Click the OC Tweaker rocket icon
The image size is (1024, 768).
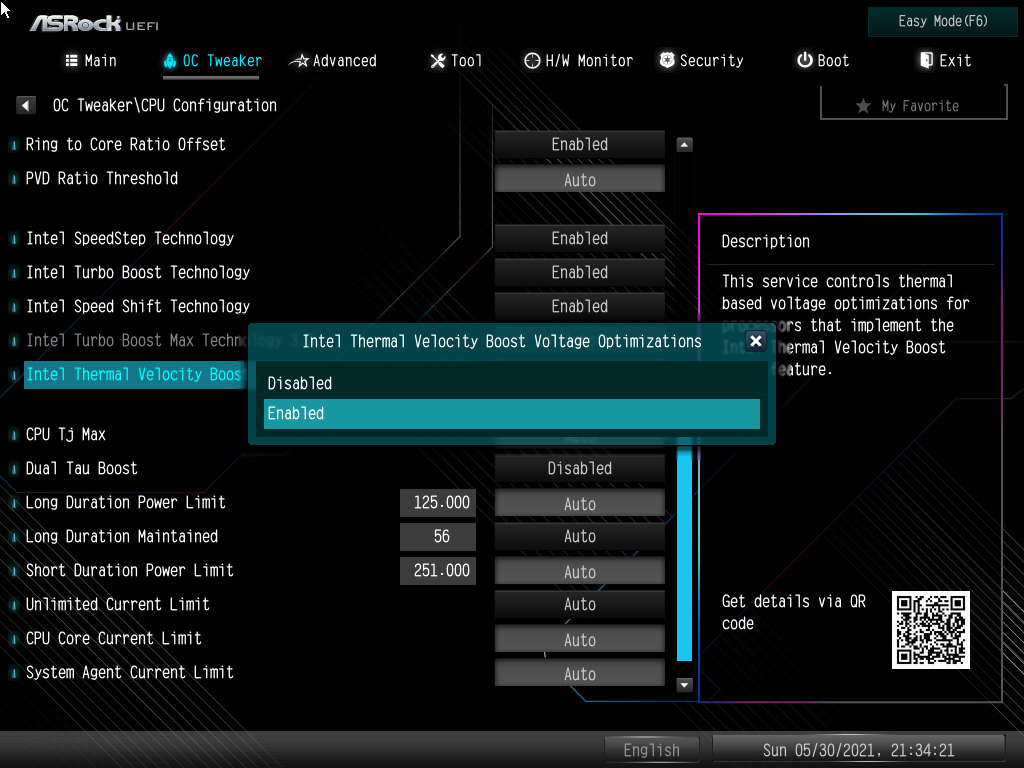pyautogui.click(x=170, y=61)
